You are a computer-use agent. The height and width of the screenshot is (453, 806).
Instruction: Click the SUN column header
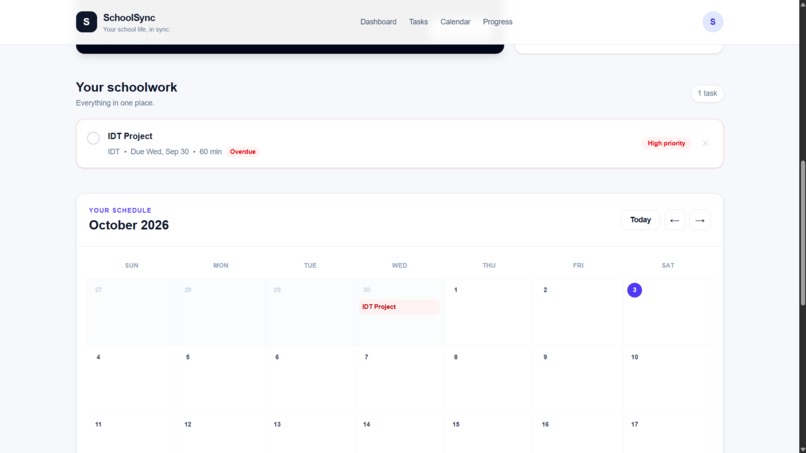click(x=132, y=265)
